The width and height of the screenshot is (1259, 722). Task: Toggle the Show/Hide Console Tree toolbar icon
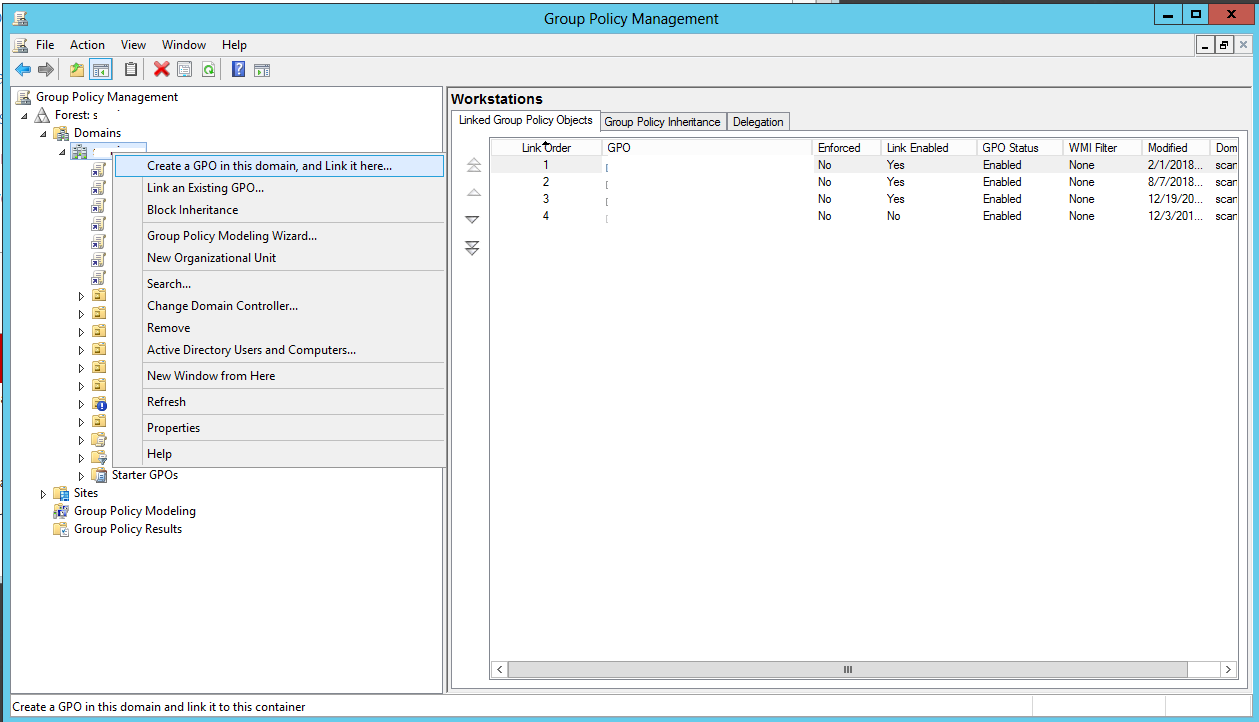coord(100,69)
